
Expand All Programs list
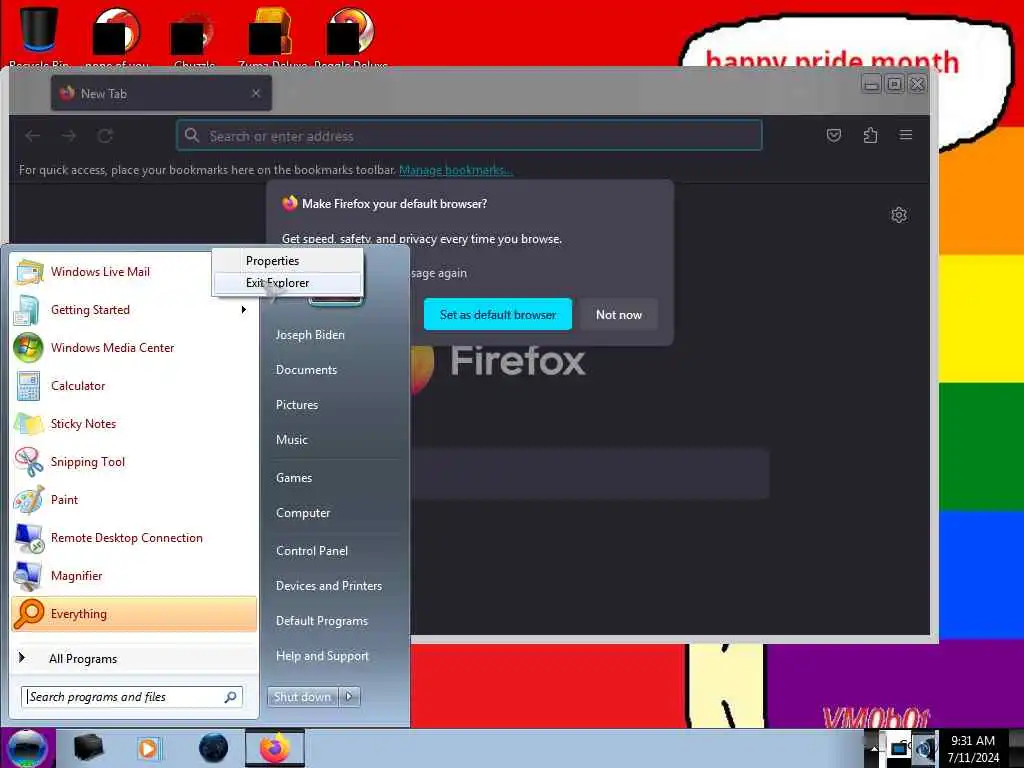pos(134,658)
